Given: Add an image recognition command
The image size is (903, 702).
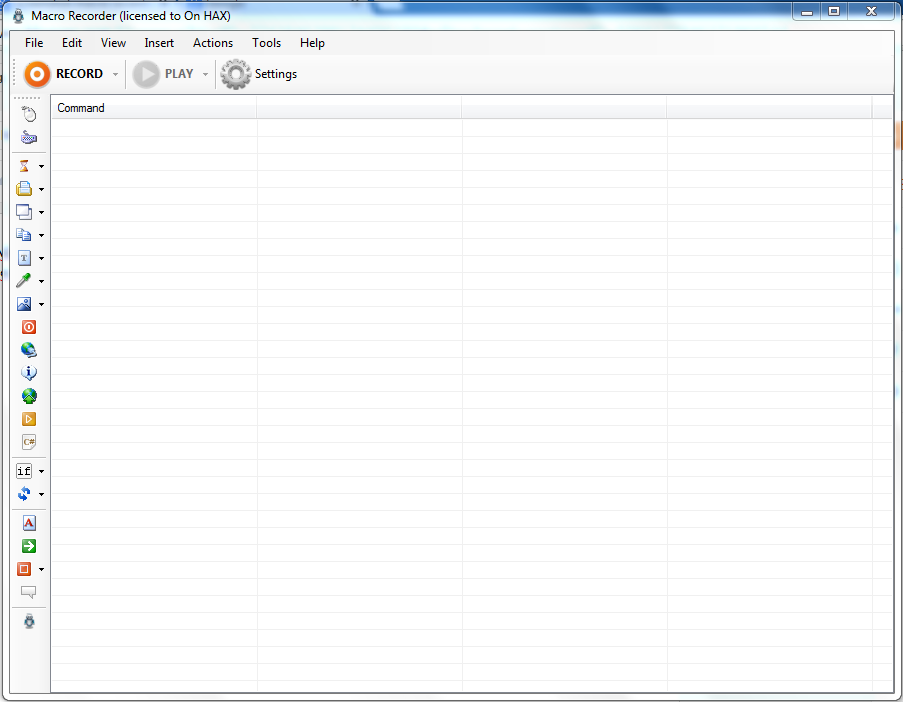Looking at the screenshot, I should click(26, 303).
